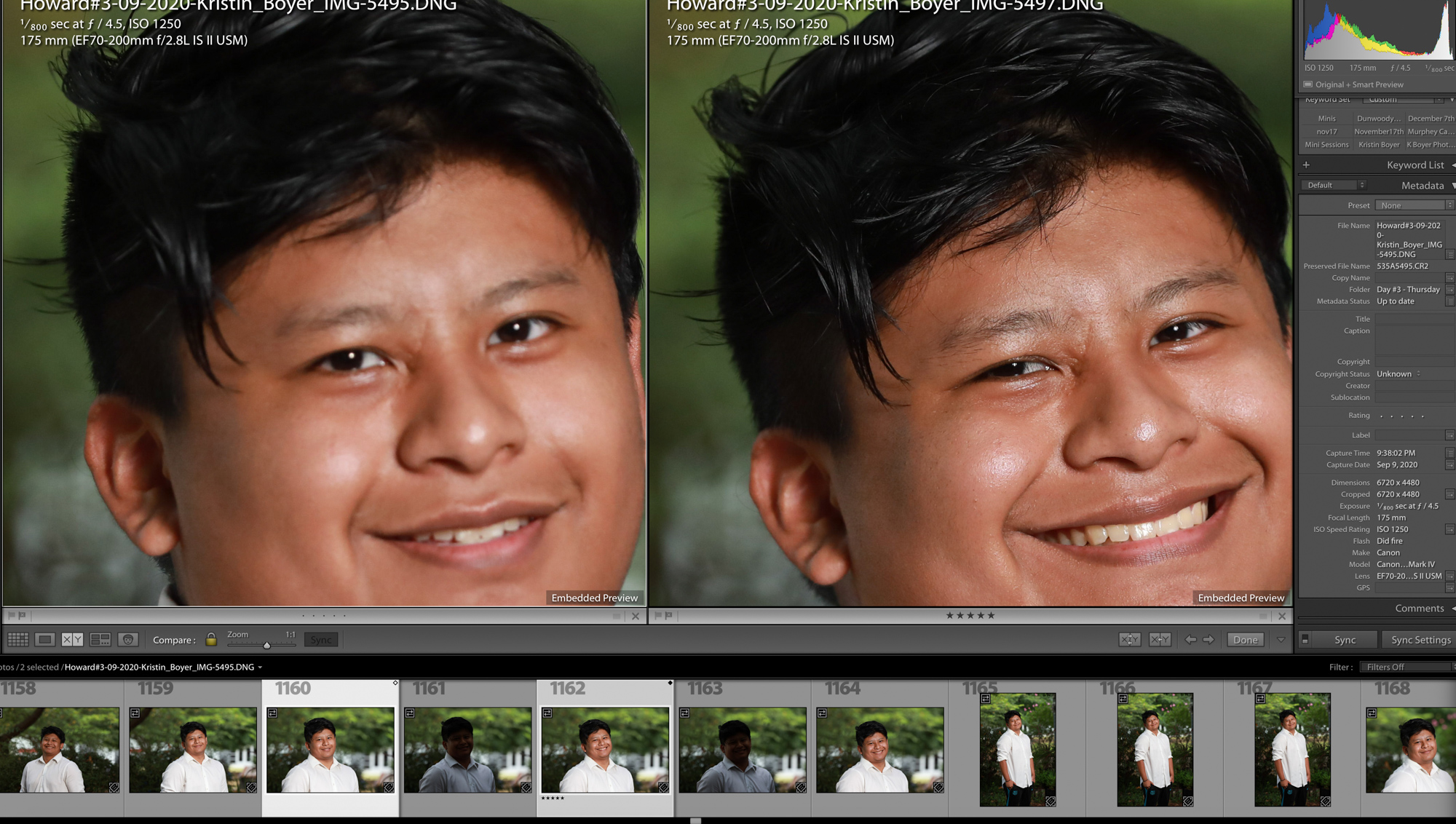Switch to Grid view

point(20,639)
